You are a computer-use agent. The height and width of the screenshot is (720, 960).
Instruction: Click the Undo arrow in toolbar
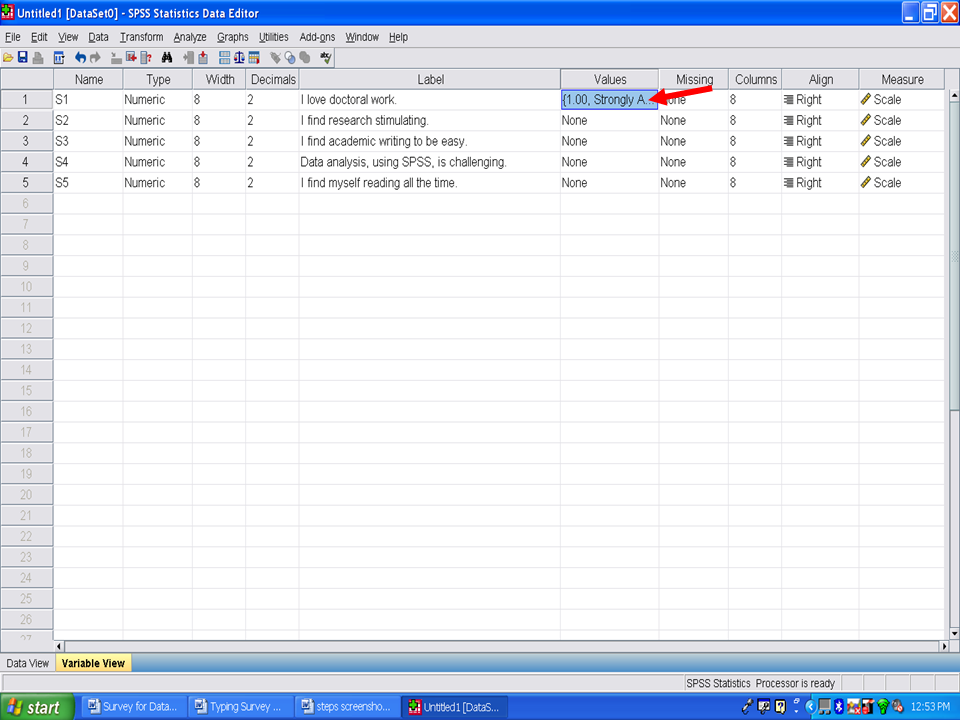80,58
